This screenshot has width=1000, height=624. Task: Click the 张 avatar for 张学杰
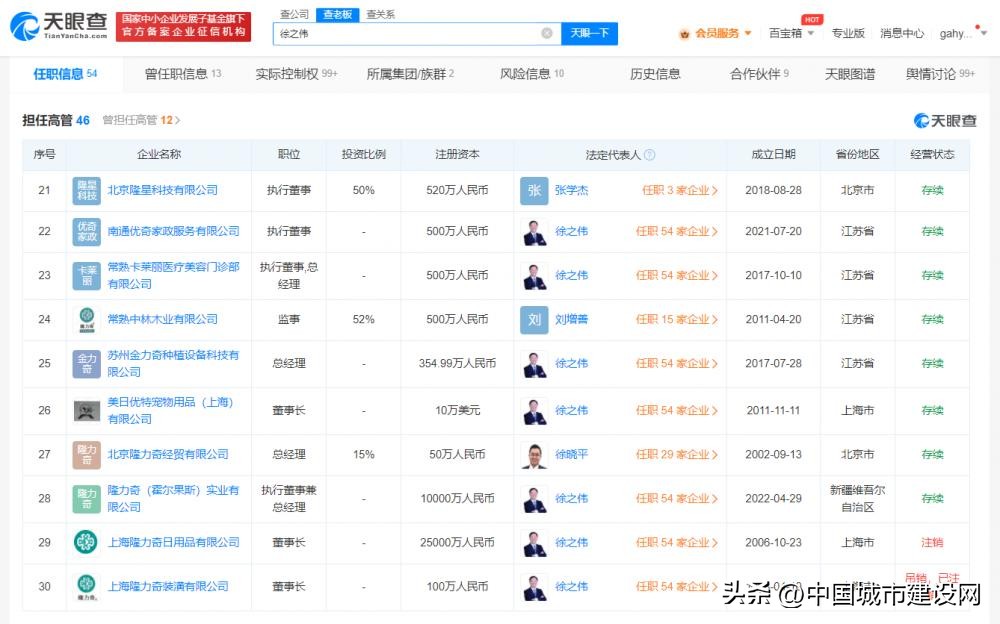coord(534,190)
